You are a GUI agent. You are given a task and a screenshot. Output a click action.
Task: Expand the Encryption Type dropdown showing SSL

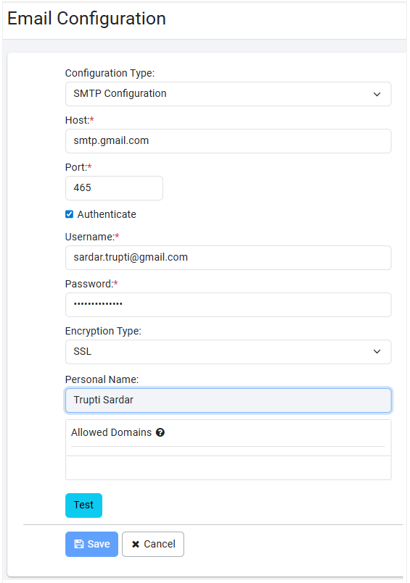pyautogui.click(x=228, y=352)
